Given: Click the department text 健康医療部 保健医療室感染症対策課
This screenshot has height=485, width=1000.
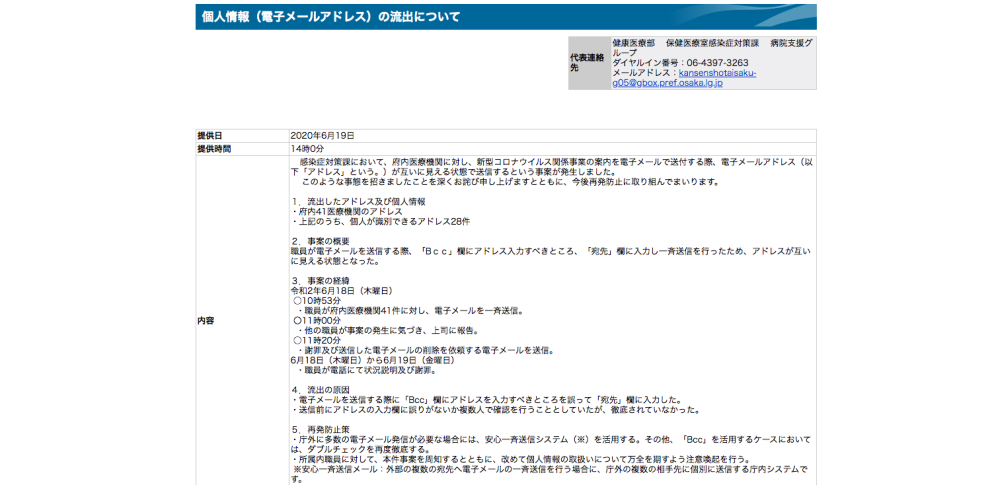Looking at the screenshot, I should (686, 43).
